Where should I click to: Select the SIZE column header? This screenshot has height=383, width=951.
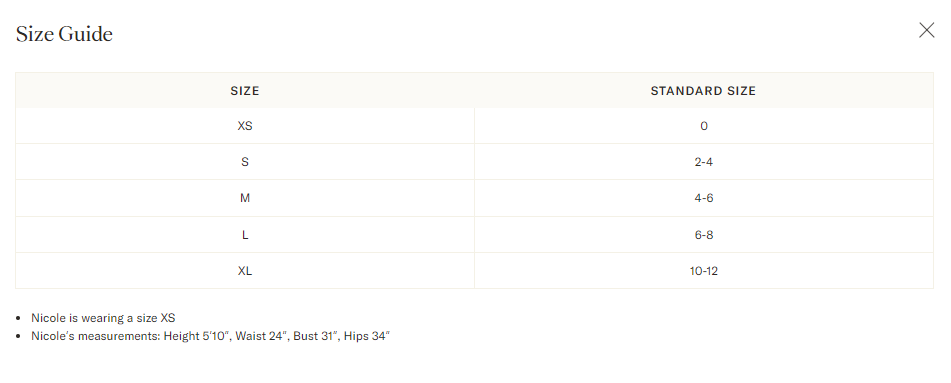pyautogui.click(x=245, y=90)
